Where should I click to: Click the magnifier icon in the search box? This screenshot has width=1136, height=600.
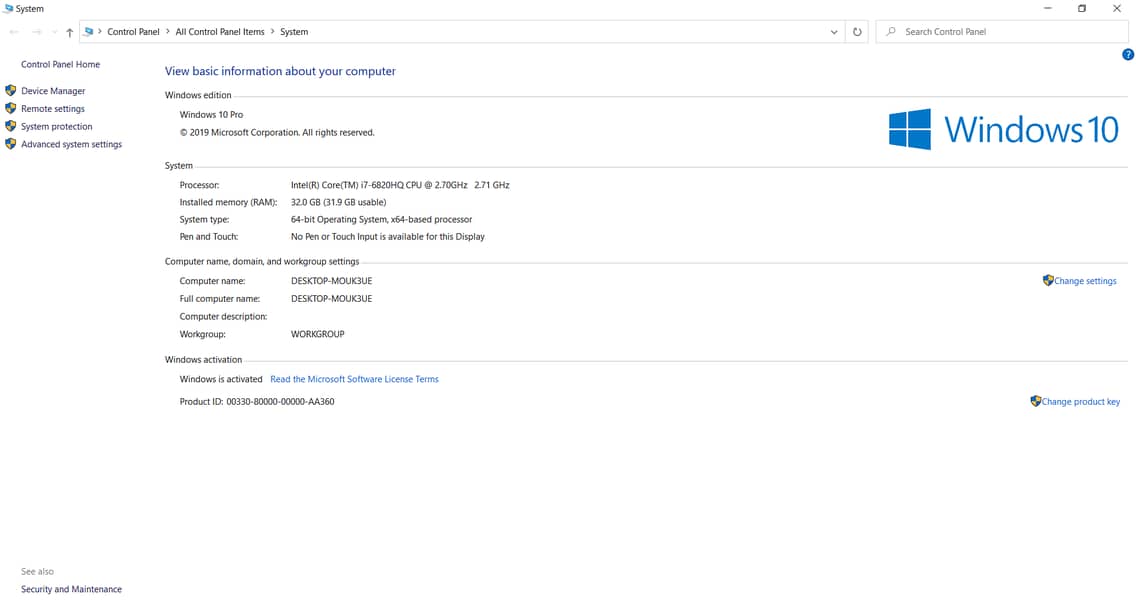coord(891,32)
